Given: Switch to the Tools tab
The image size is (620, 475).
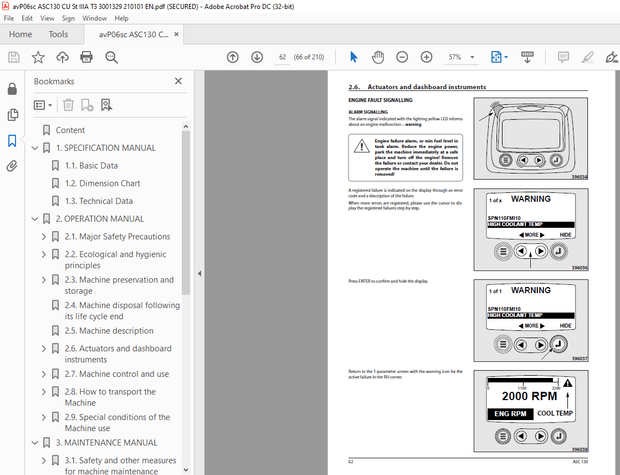Looking at the screenshot, I should 58,34.
